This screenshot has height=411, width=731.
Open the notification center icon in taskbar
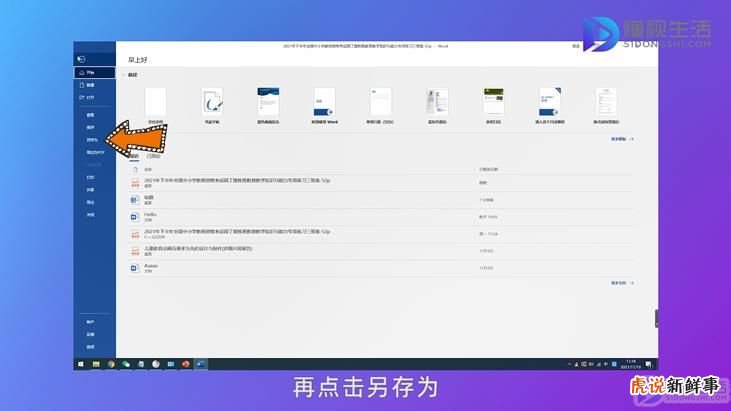pyautogui.click(x=648, y=364)
